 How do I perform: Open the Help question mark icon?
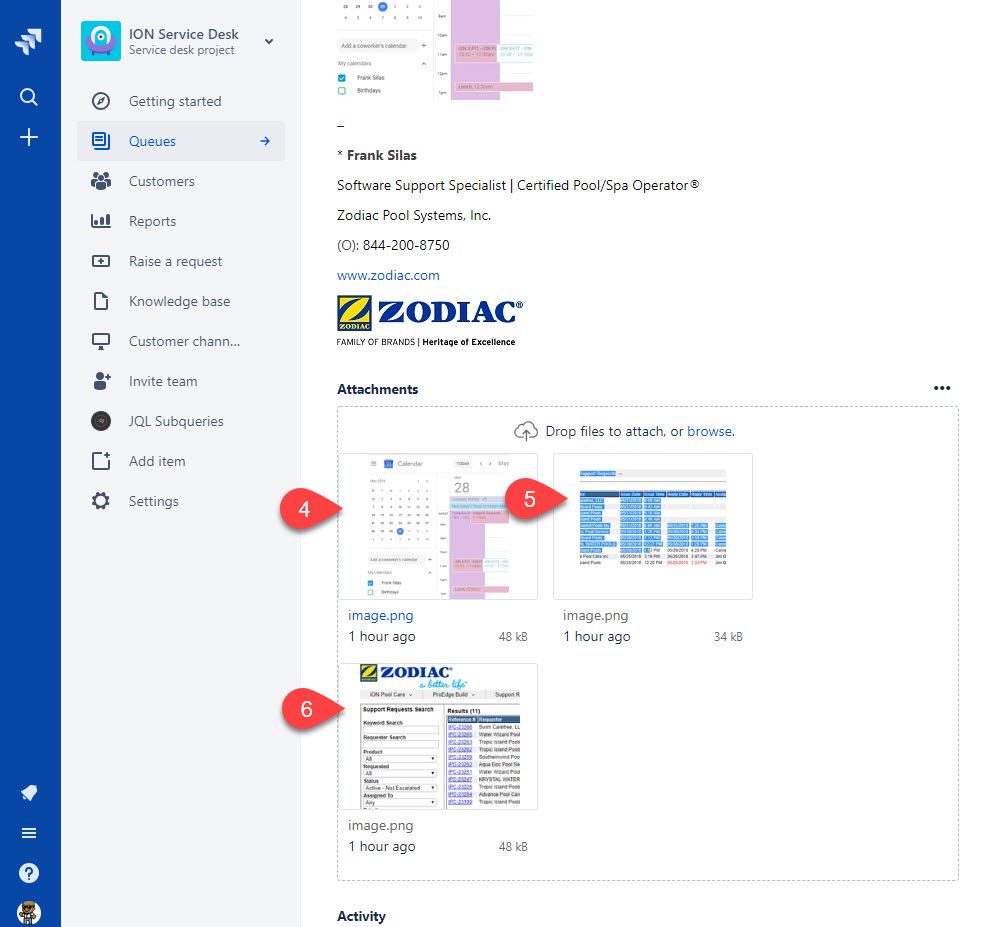29,873
